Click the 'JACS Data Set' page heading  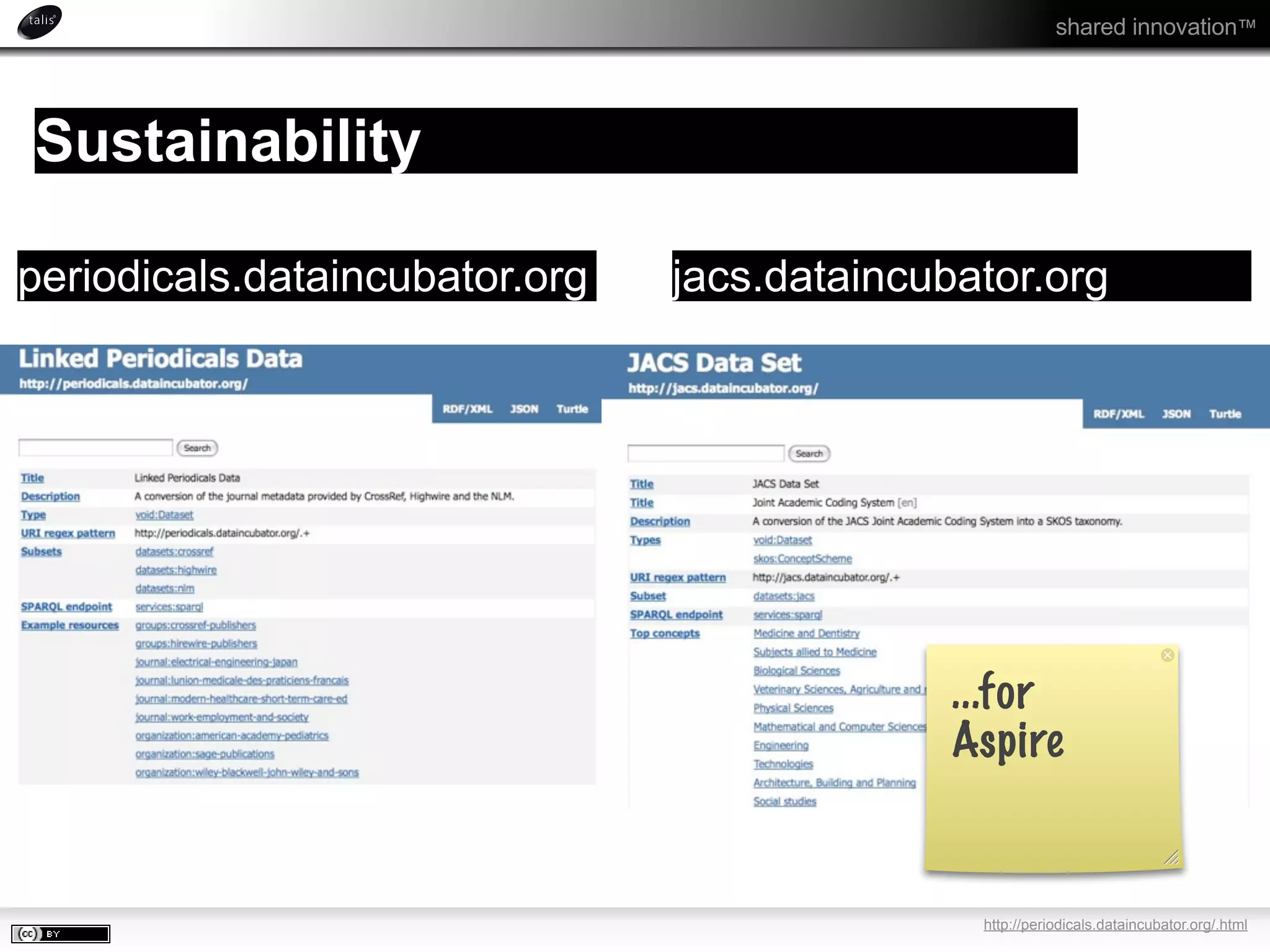[x=714, y=363]
